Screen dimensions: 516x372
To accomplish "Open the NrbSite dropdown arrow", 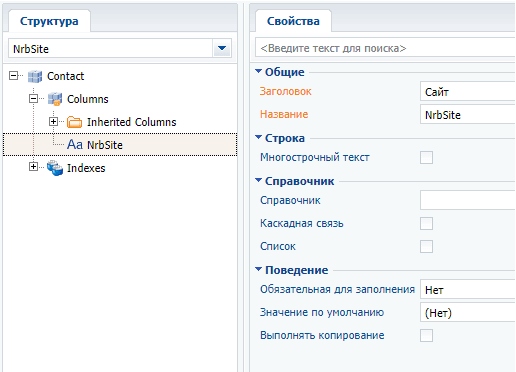I will (x=222, y=49).
